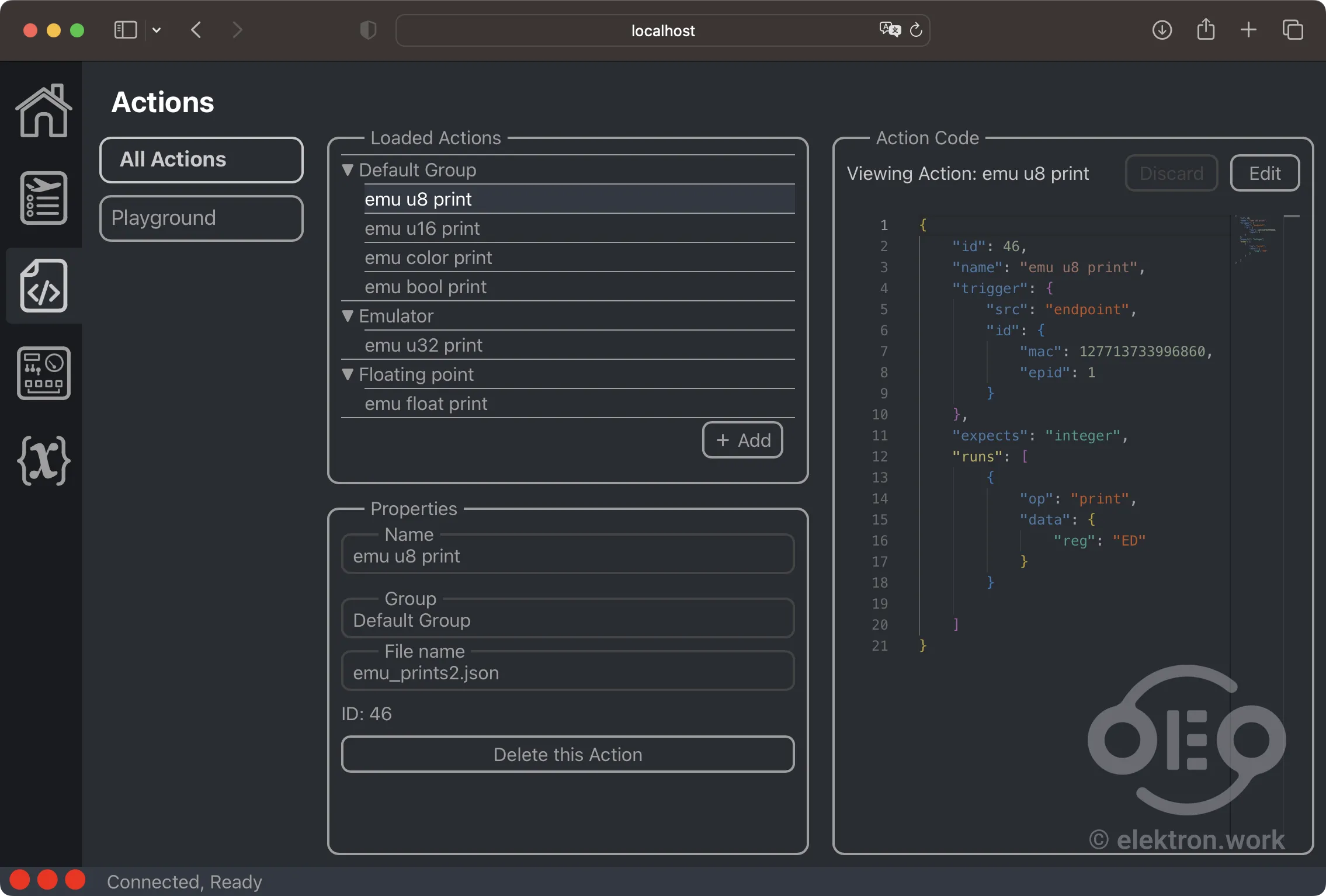The height and width of the screenshot is (896, 1326).
Task: Click the translate page icon
Action: click(890, 29)
